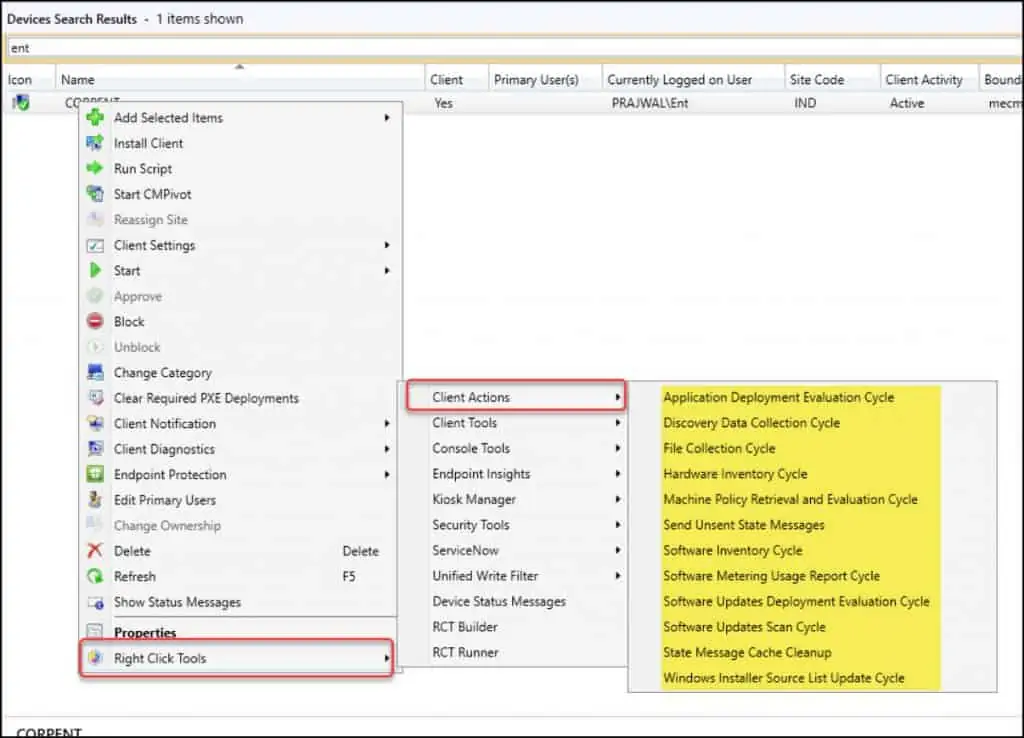The image size is (1024, 738).
Task: Click the red Block icon
Action: point(95,321)
